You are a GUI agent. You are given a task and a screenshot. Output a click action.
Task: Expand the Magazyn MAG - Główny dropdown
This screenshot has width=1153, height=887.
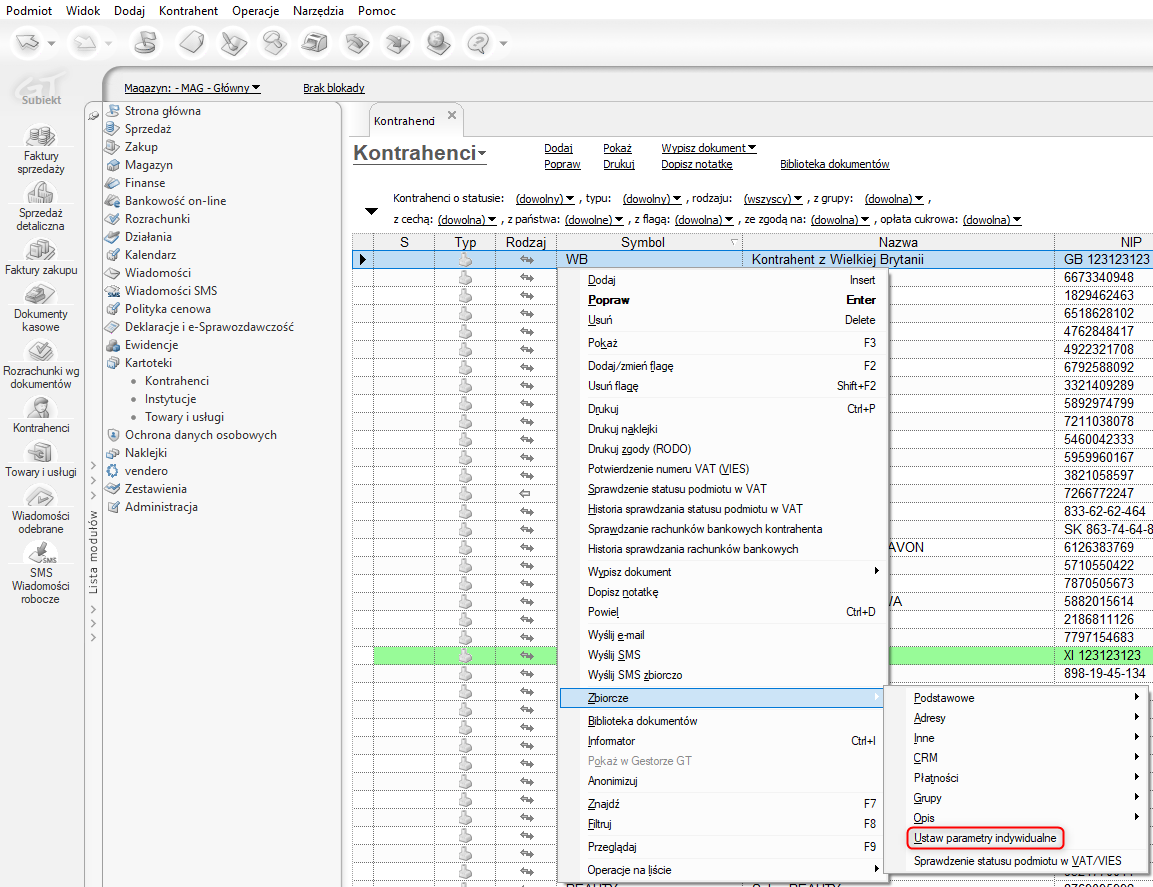pyautogui.click(x=192, y=88)
